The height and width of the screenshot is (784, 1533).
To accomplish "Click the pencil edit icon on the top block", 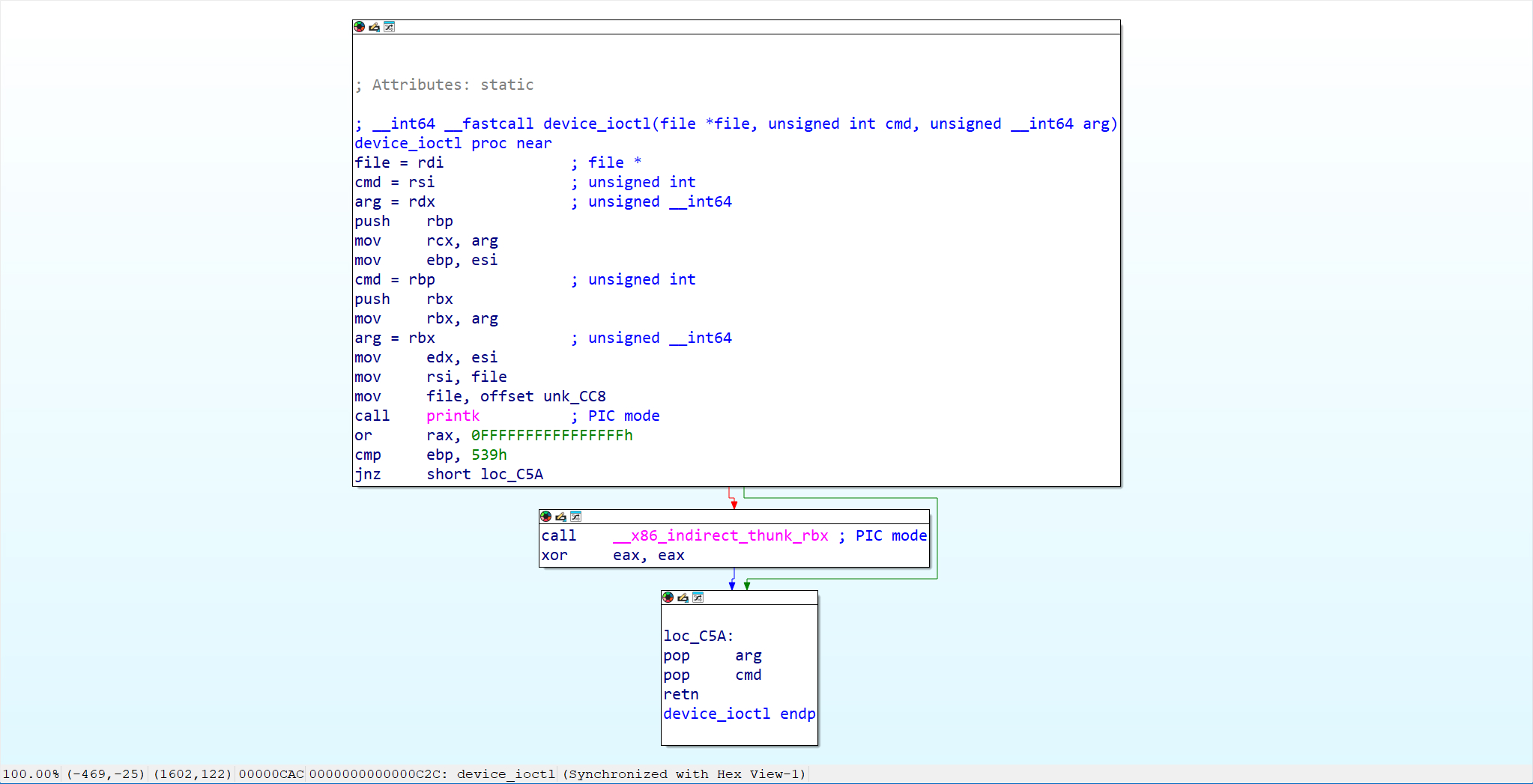I will pos(374,27).
